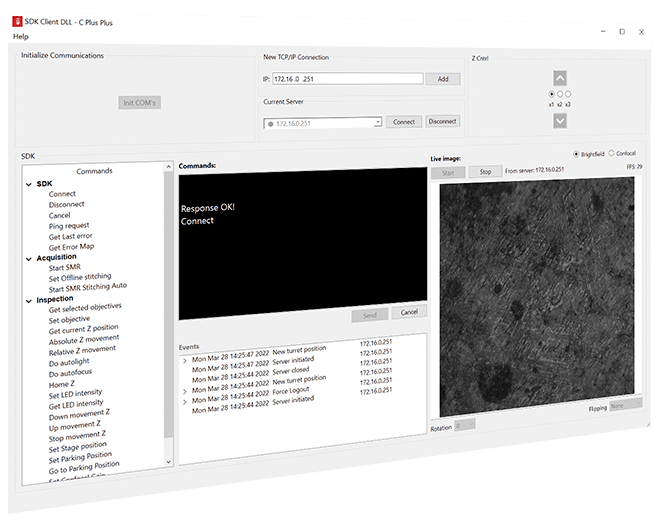Select Do autolight command

point(69,362)
